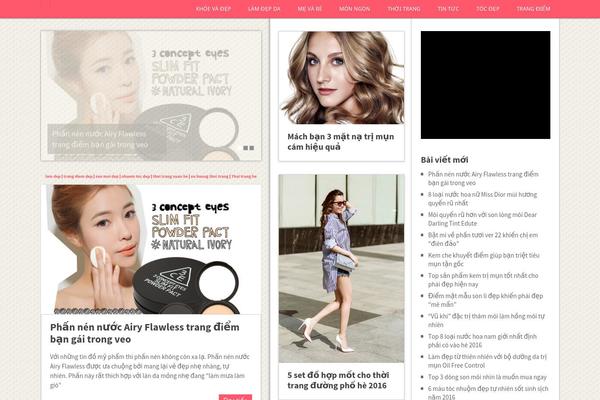Go to the TÓC ĐẸP category
This screenshot has height=400, width=600.
click(488, 9)
